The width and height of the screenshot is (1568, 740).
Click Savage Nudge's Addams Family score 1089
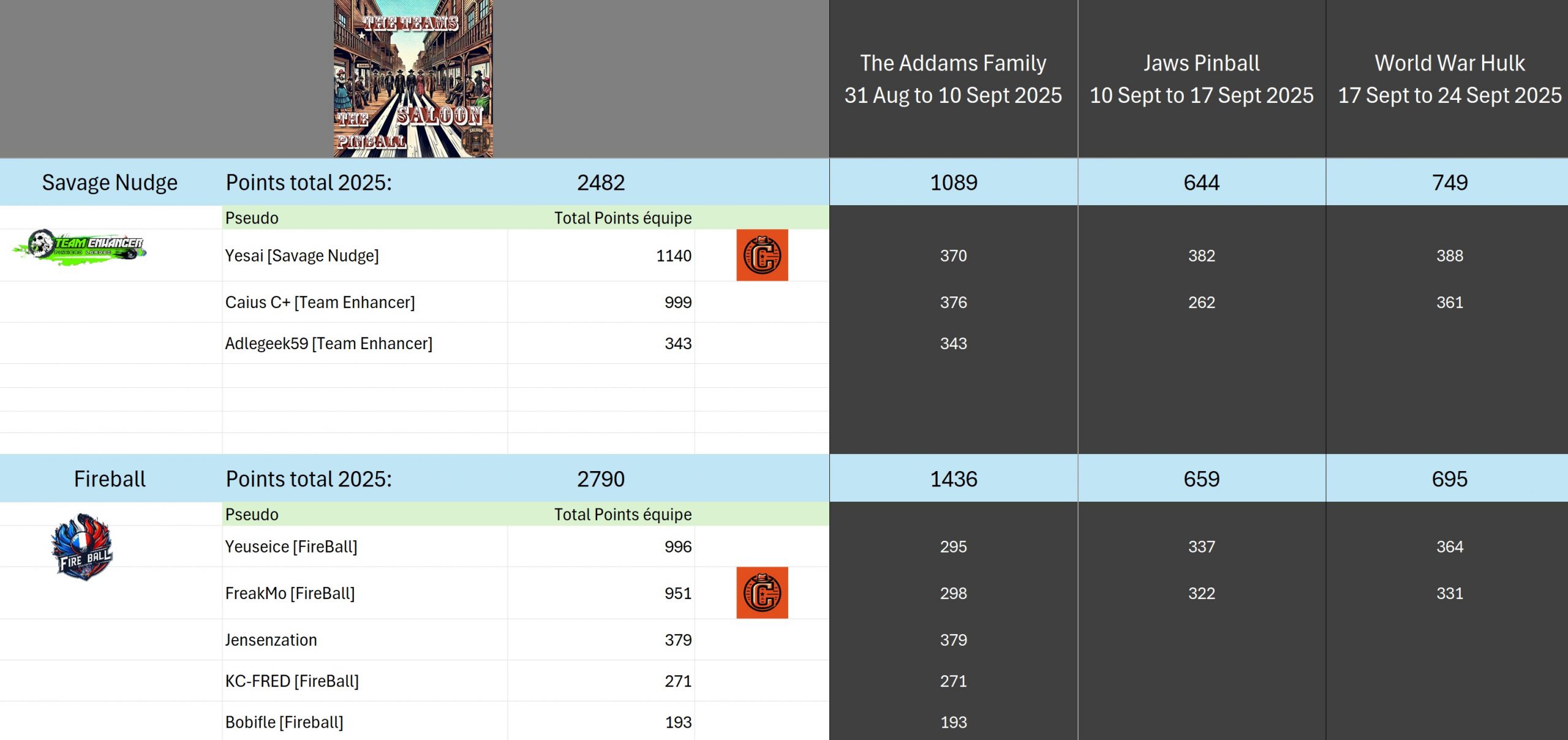point(954,183)
